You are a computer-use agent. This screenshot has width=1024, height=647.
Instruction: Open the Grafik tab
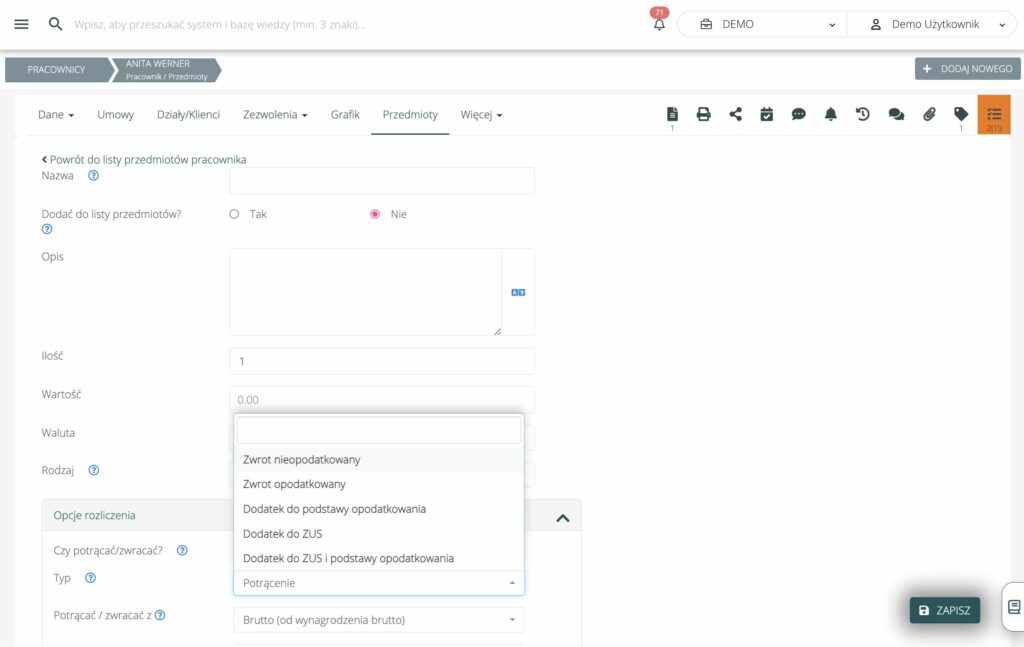pos(345,115)
